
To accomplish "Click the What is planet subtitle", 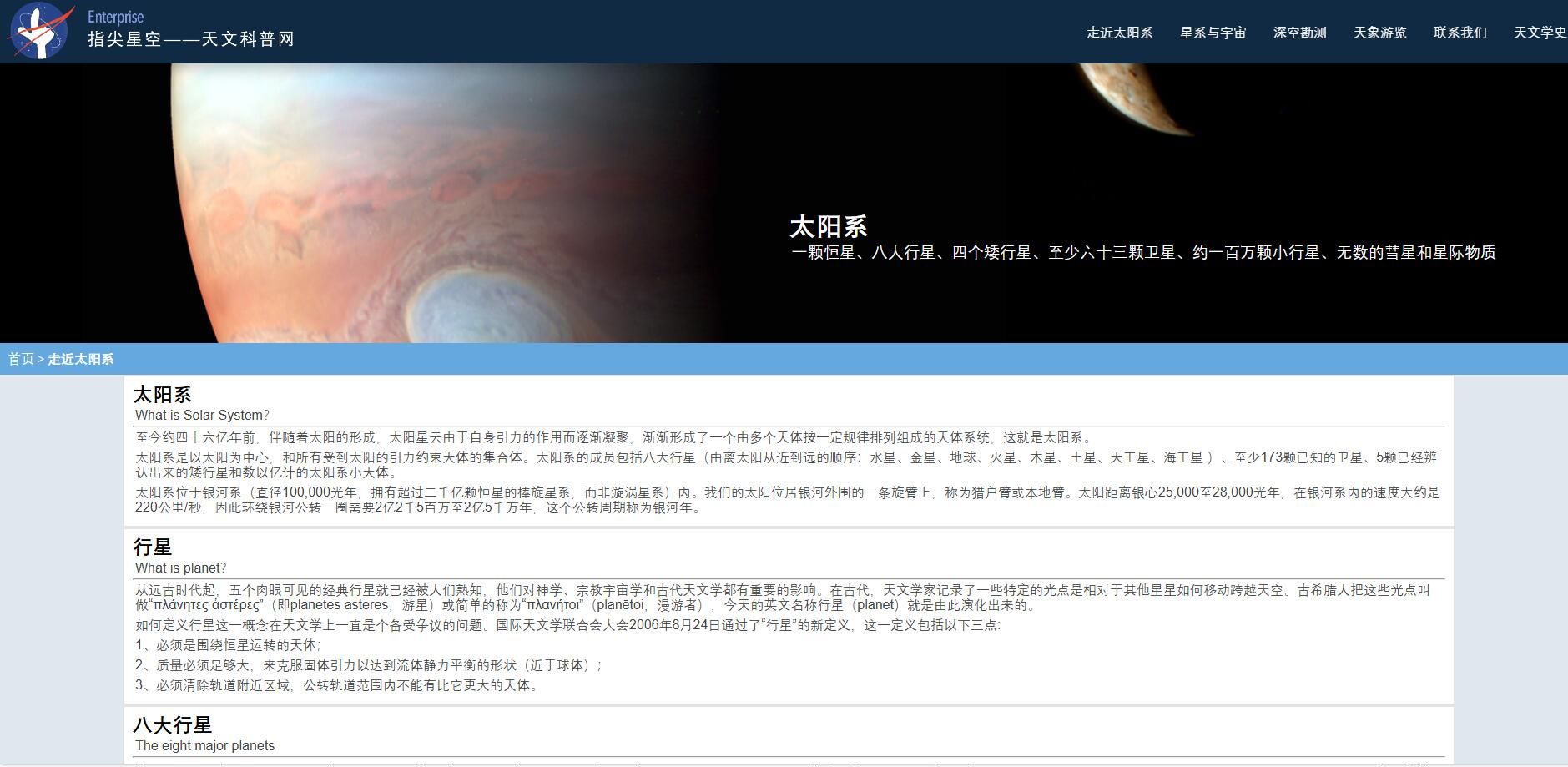I will [x=181, y=568].
